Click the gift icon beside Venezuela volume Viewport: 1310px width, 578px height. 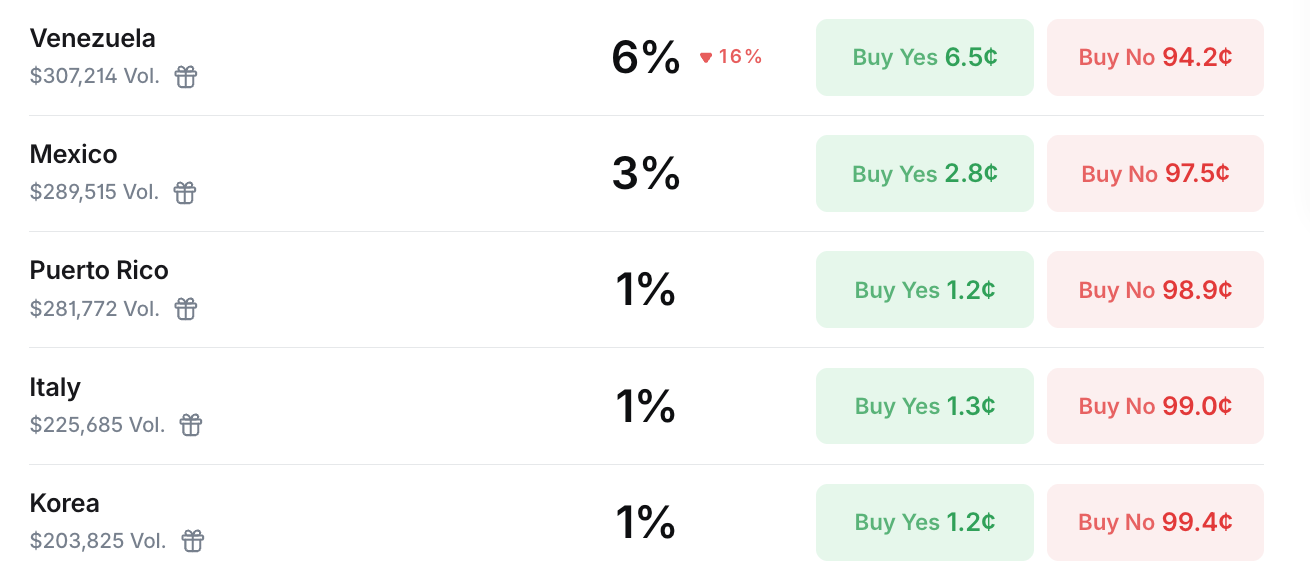[x=186, y=77]
